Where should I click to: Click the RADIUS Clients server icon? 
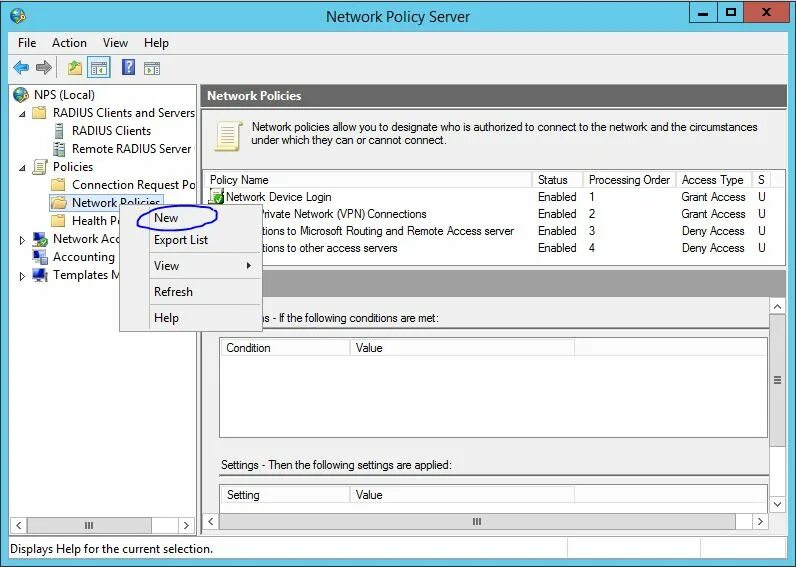[x=59, y=130]
